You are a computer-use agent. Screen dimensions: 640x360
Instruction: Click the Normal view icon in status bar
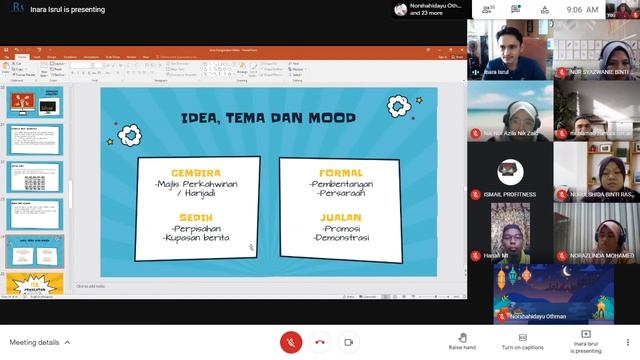(x=386, y=297)
